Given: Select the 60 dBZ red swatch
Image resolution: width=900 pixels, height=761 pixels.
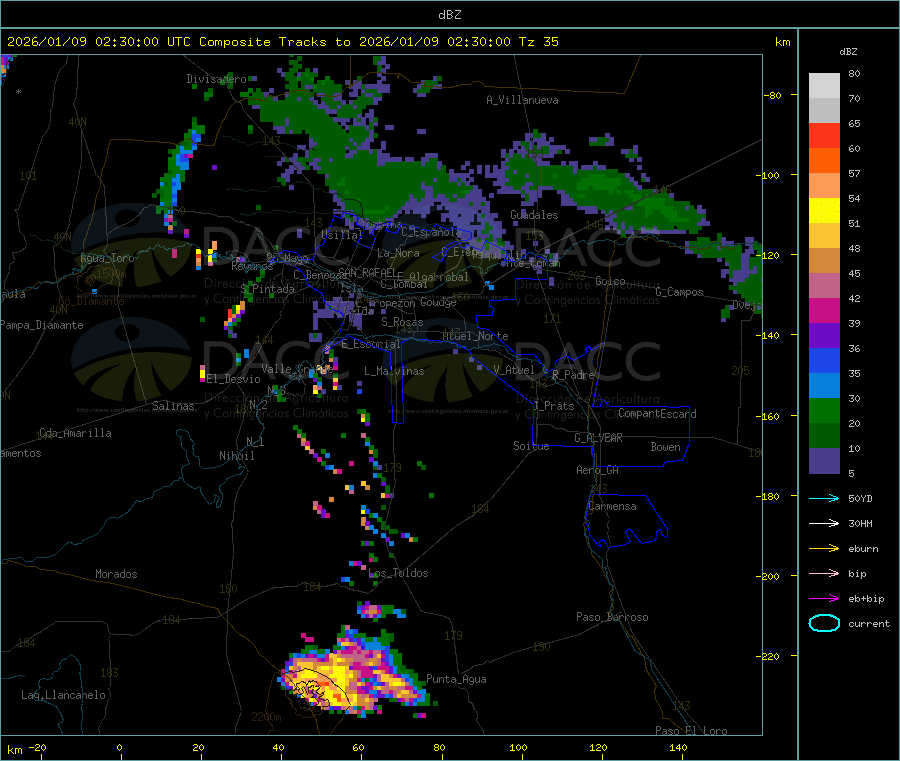Looking at the screenshot, I should point(824,135).
